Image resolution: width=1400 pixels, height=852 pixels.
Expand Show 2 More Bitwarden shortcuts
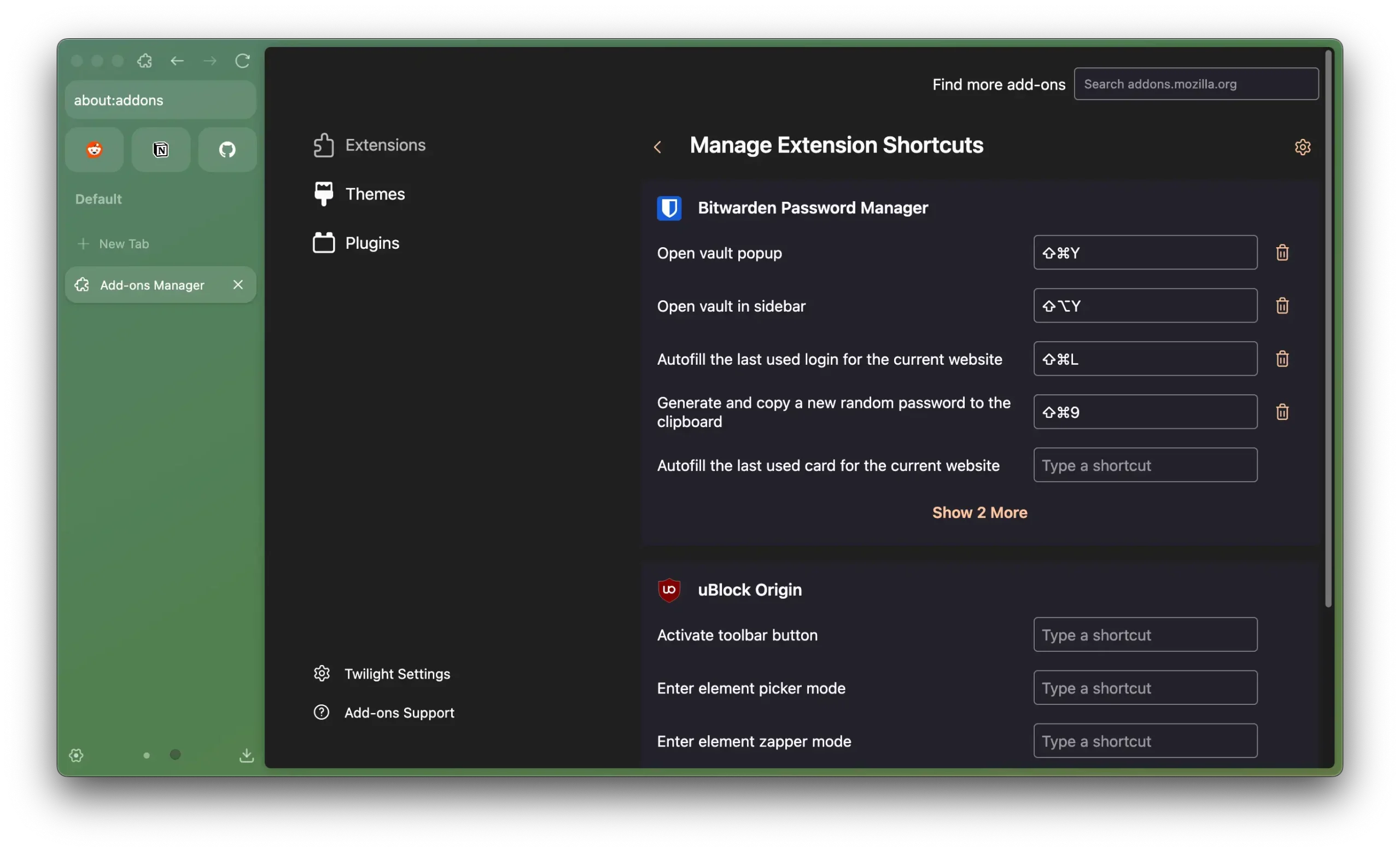click(x=979, y=512)
